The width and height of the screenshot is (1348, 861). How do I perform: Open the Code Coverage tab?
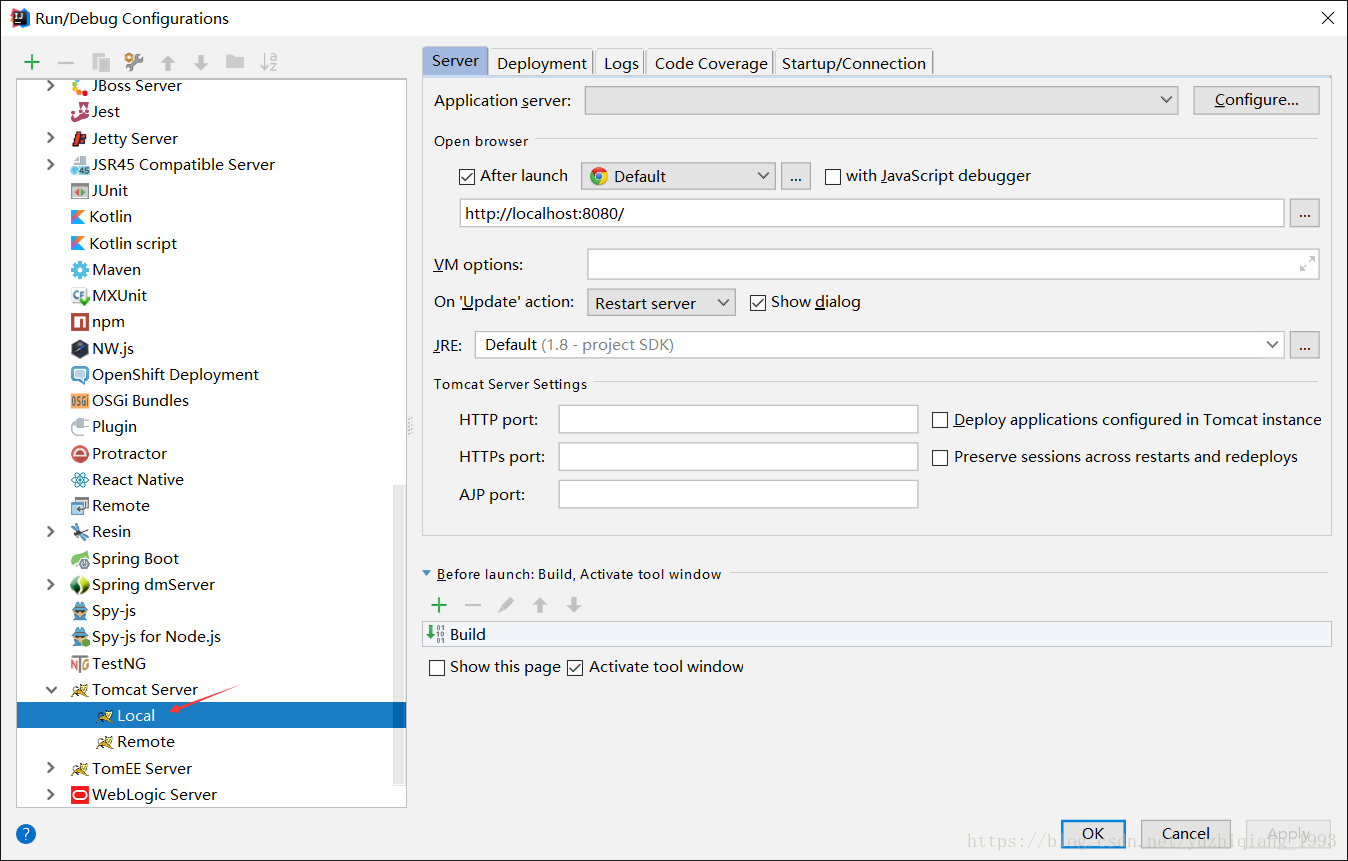point(711,63)
